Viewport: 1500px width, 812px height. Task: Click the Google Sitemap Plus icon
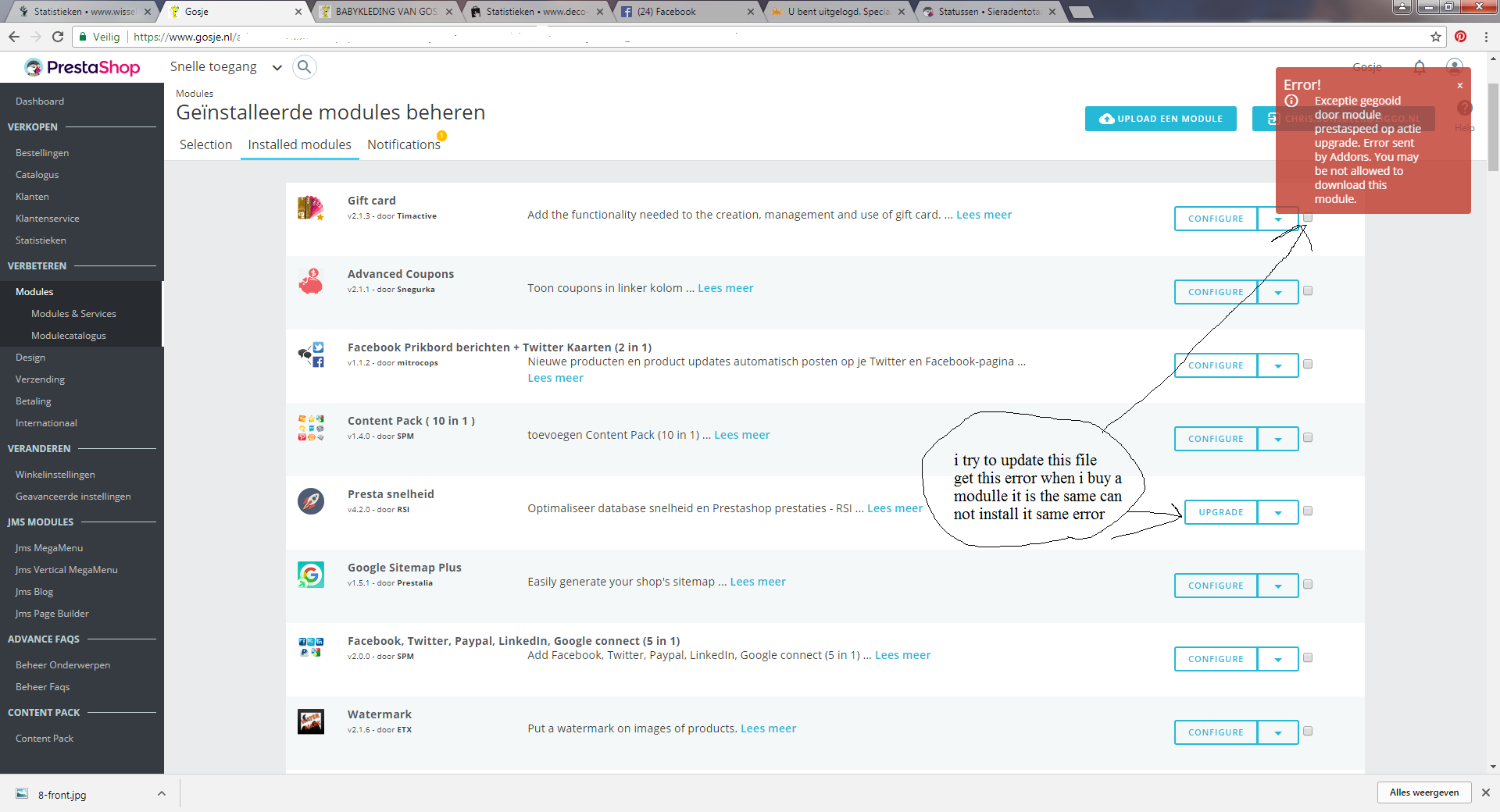[311, 575]
